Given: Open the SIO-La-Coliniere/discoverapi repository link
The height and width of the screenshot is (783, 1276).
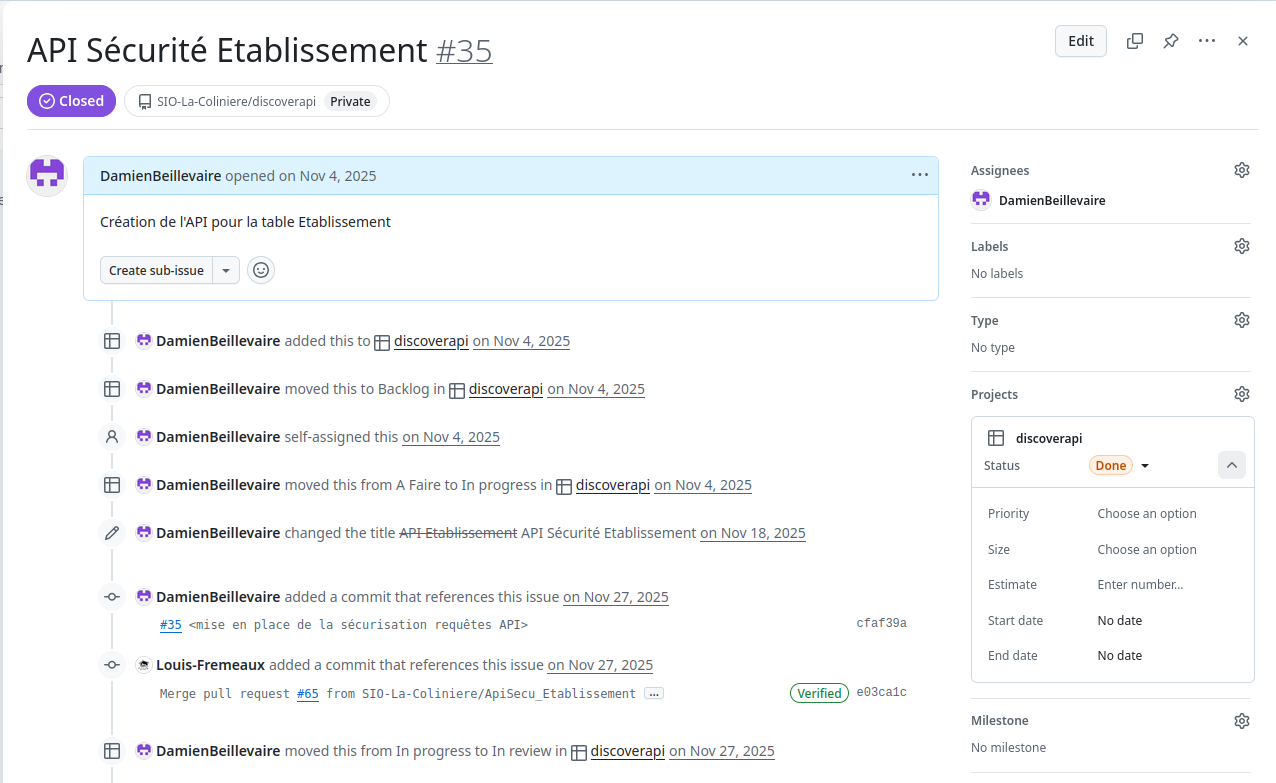Looking at the screenshot, I should [236, 101].
